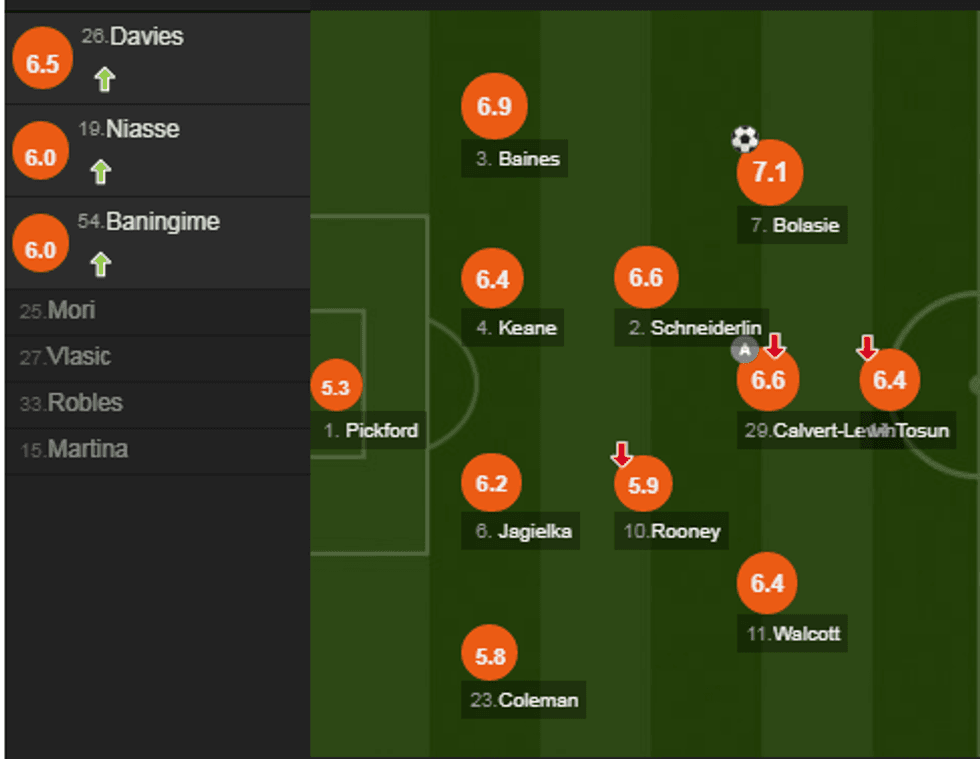980x759 pixels.
Task: Click the green sub-on arrow under Baningime
Action: (100, 264)
